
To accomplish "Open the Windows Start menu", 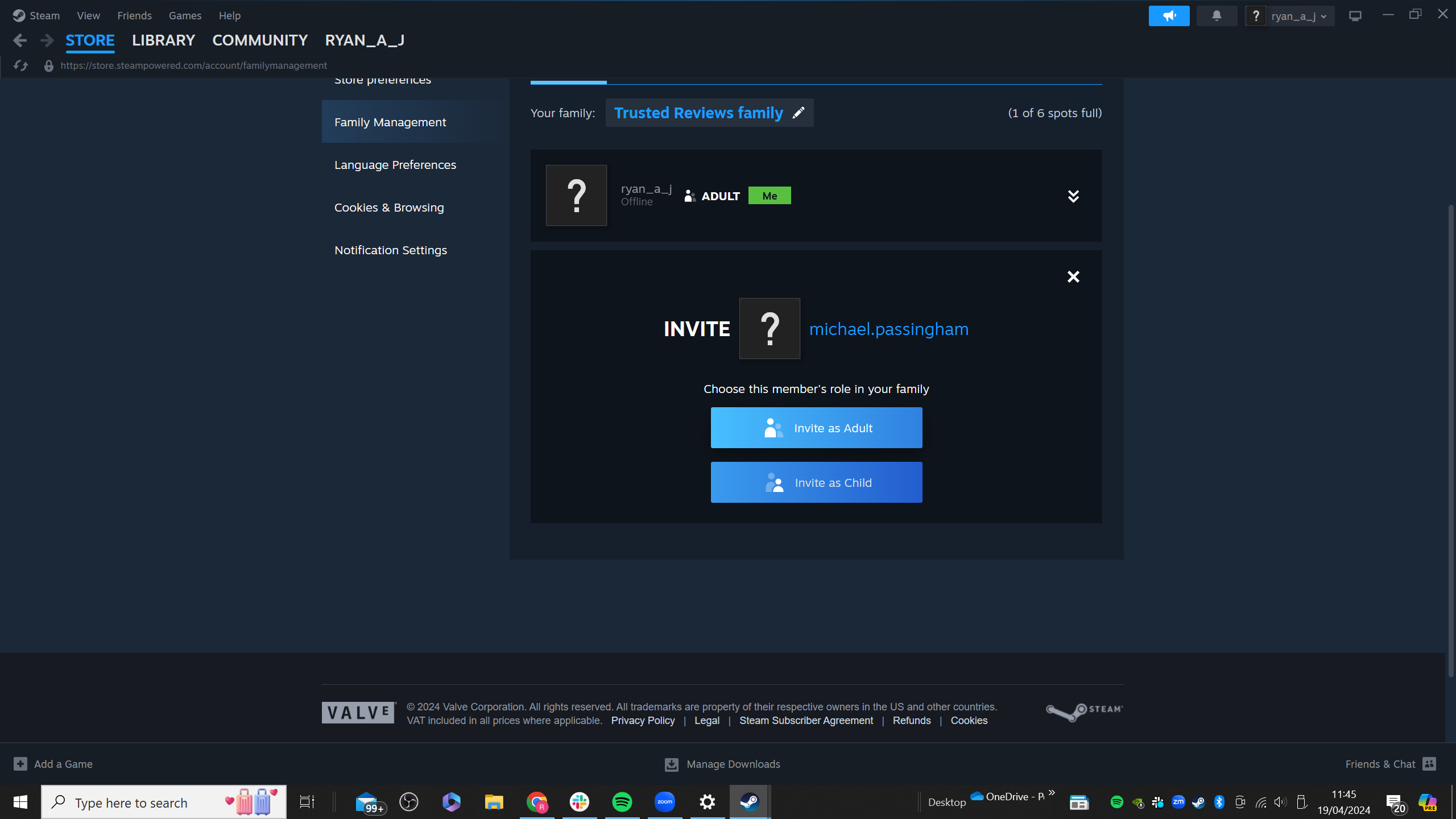I will coord(20,802).
